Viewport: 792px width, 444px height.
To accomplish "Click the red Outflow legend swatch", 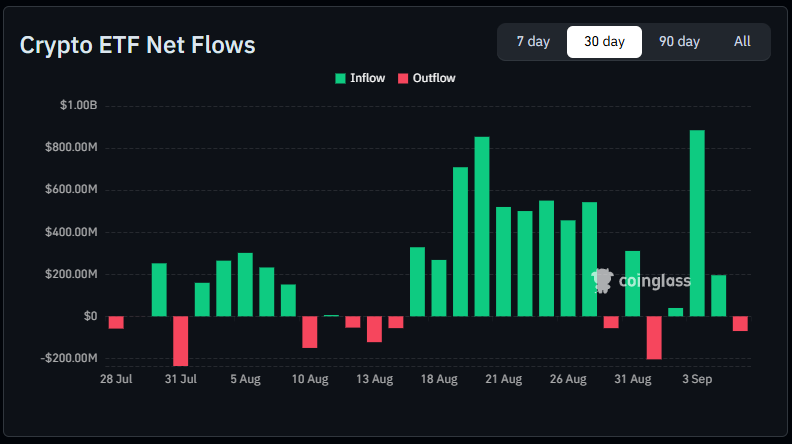I will point(403,78).
